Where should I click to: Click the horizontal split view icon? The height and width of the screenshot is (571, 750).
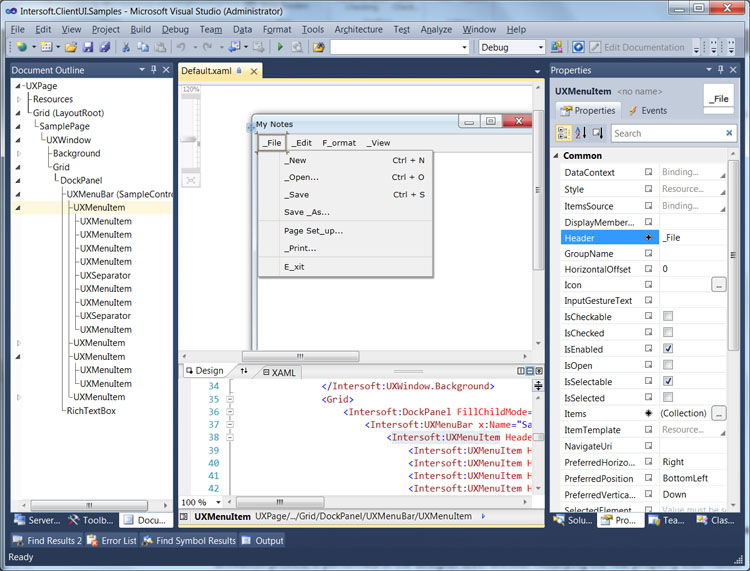[529, 371]
